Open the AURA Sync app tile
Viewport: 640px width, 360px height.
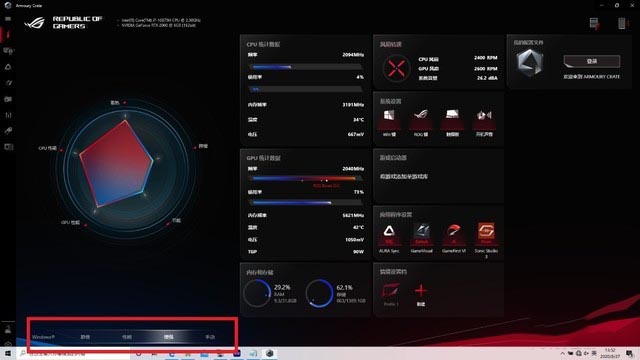click(389, 238)
